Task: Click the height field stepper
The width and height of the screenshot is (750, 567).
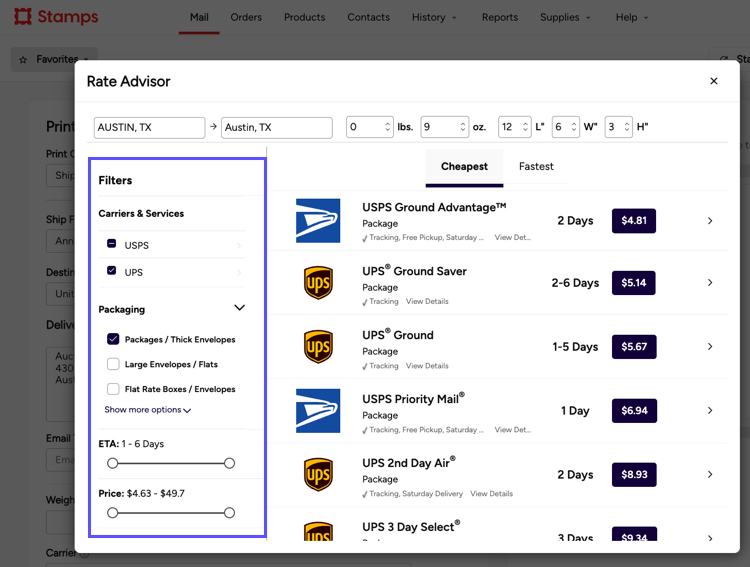Action: [627, 127]
